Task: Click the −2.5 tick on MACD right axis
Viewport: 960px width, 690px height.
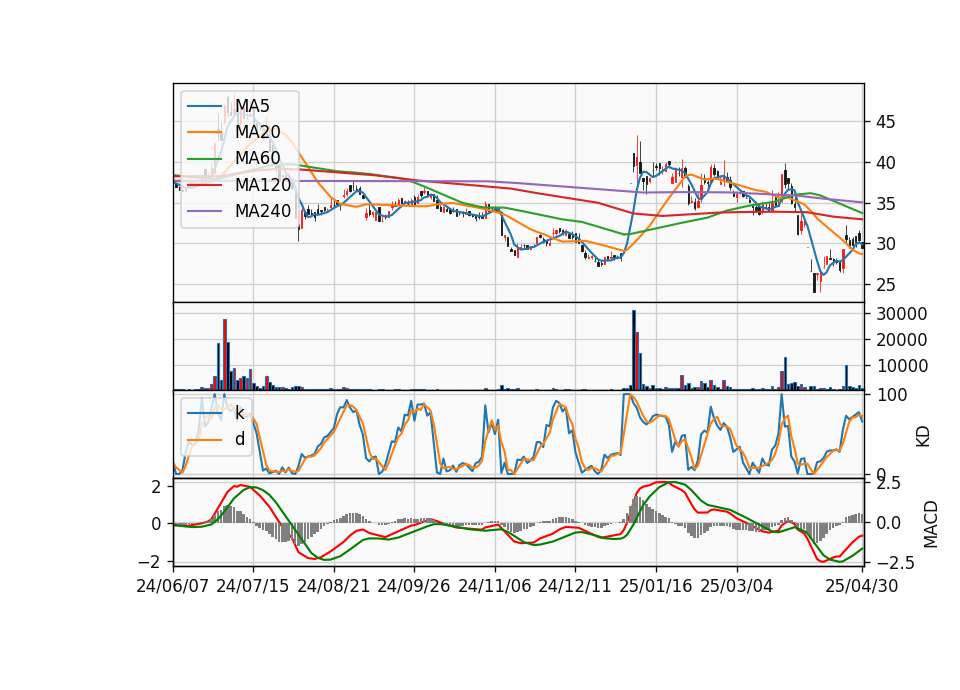Action: (x=895, y=563)
